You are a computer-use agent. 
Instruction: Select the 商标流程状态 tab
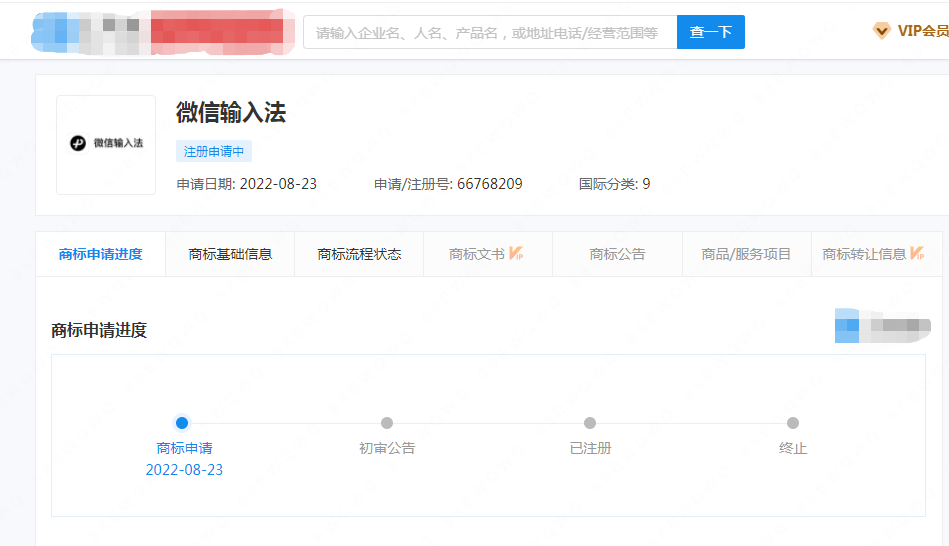(359, 254)
